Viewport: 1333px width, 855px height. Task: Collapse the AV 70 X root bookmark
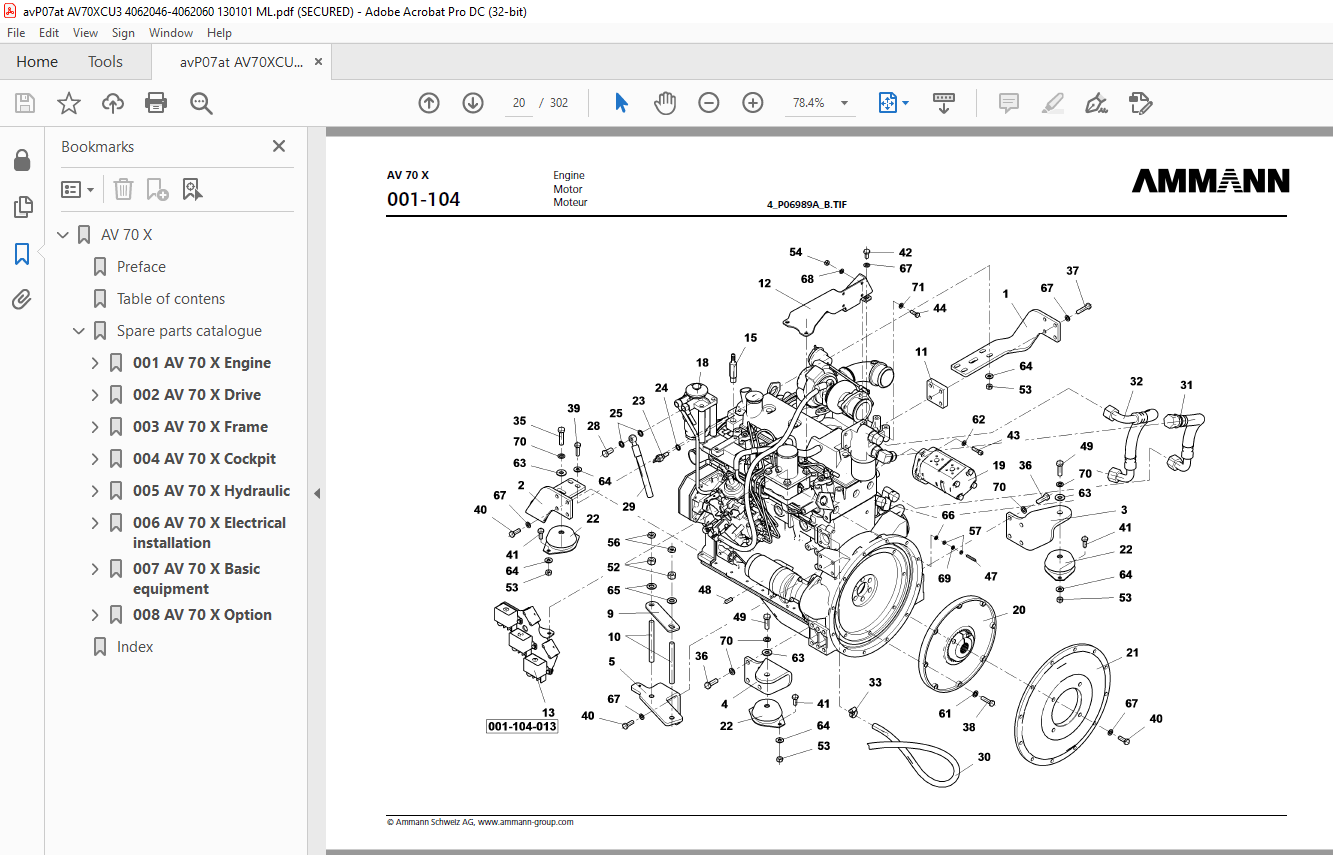(63, 235)
